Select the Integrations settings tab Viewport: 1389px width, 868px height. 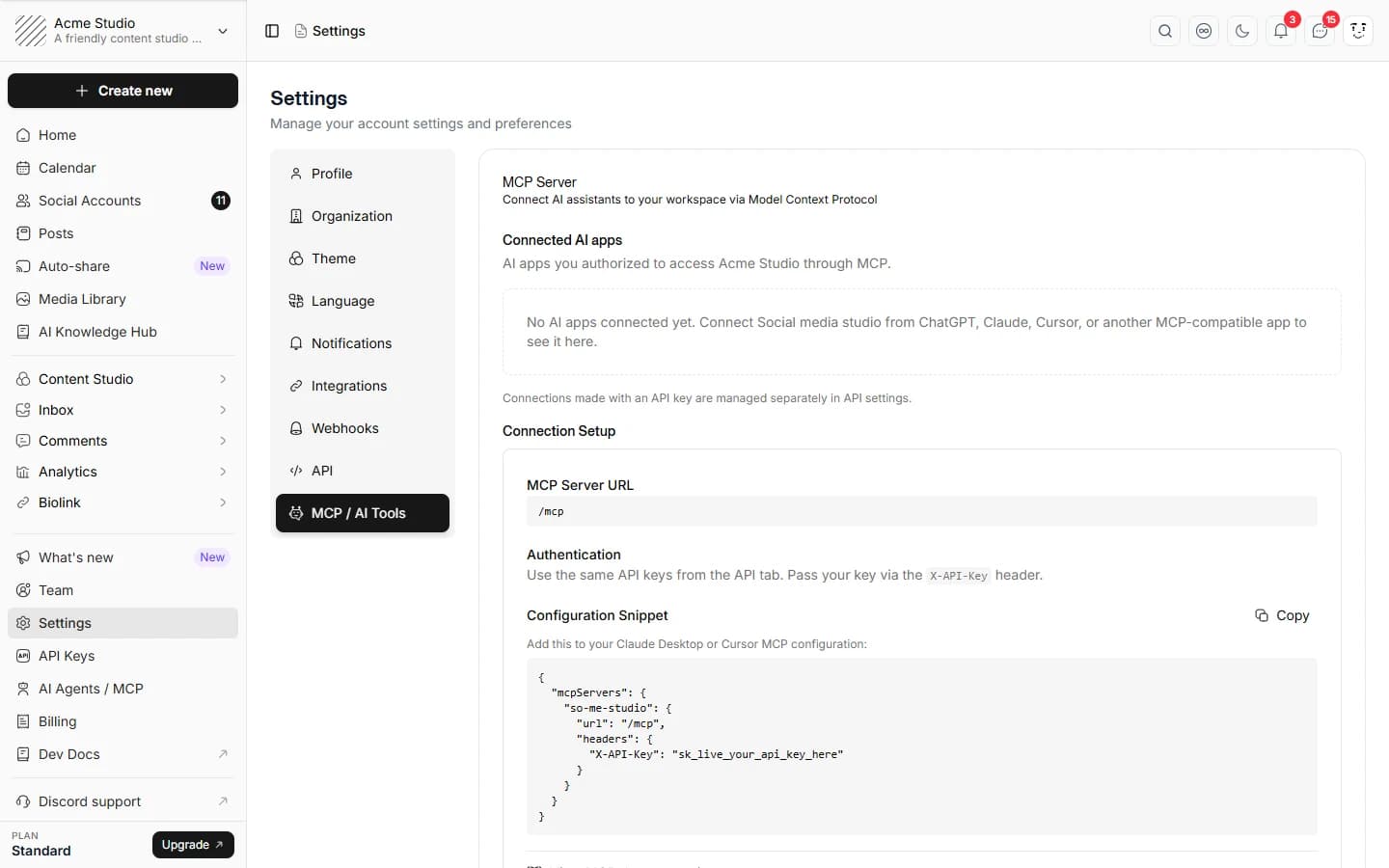pos(363,386)
